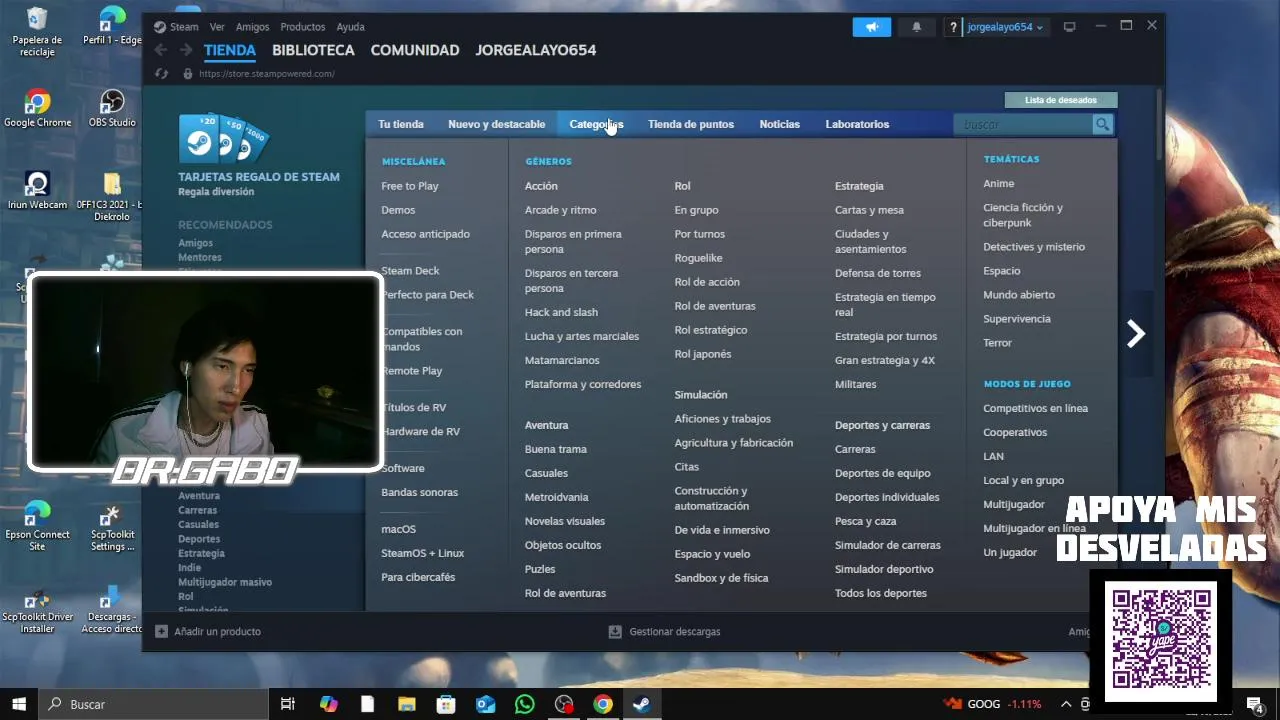The image size is (1280, 720).
Task: Open the Cooperativos game mode link
Action: tap(1015, 432)
